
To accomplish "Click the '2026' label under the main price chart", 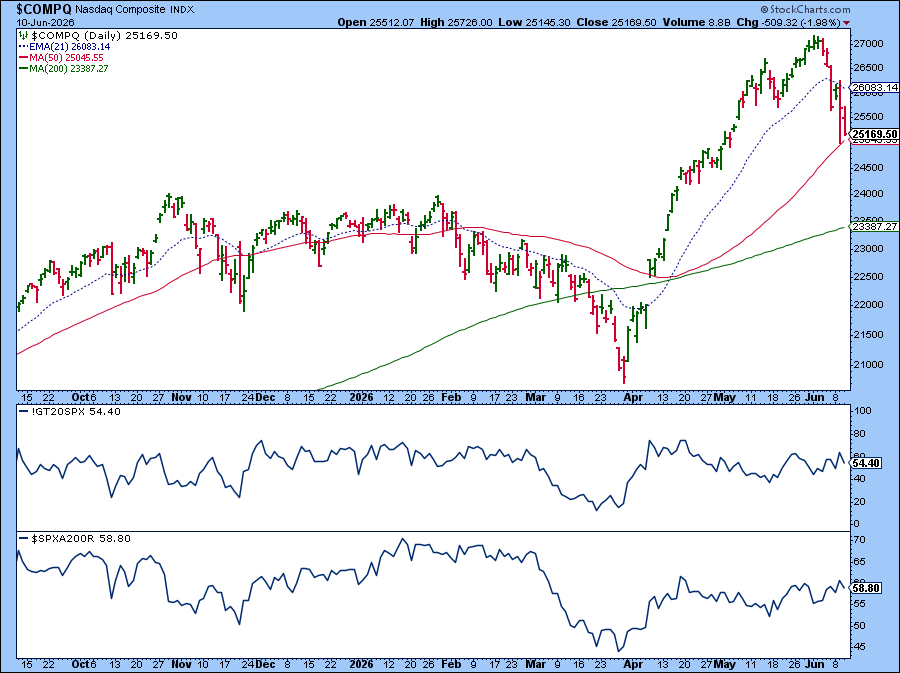I will pyautogui.click(x=362, y=398).
